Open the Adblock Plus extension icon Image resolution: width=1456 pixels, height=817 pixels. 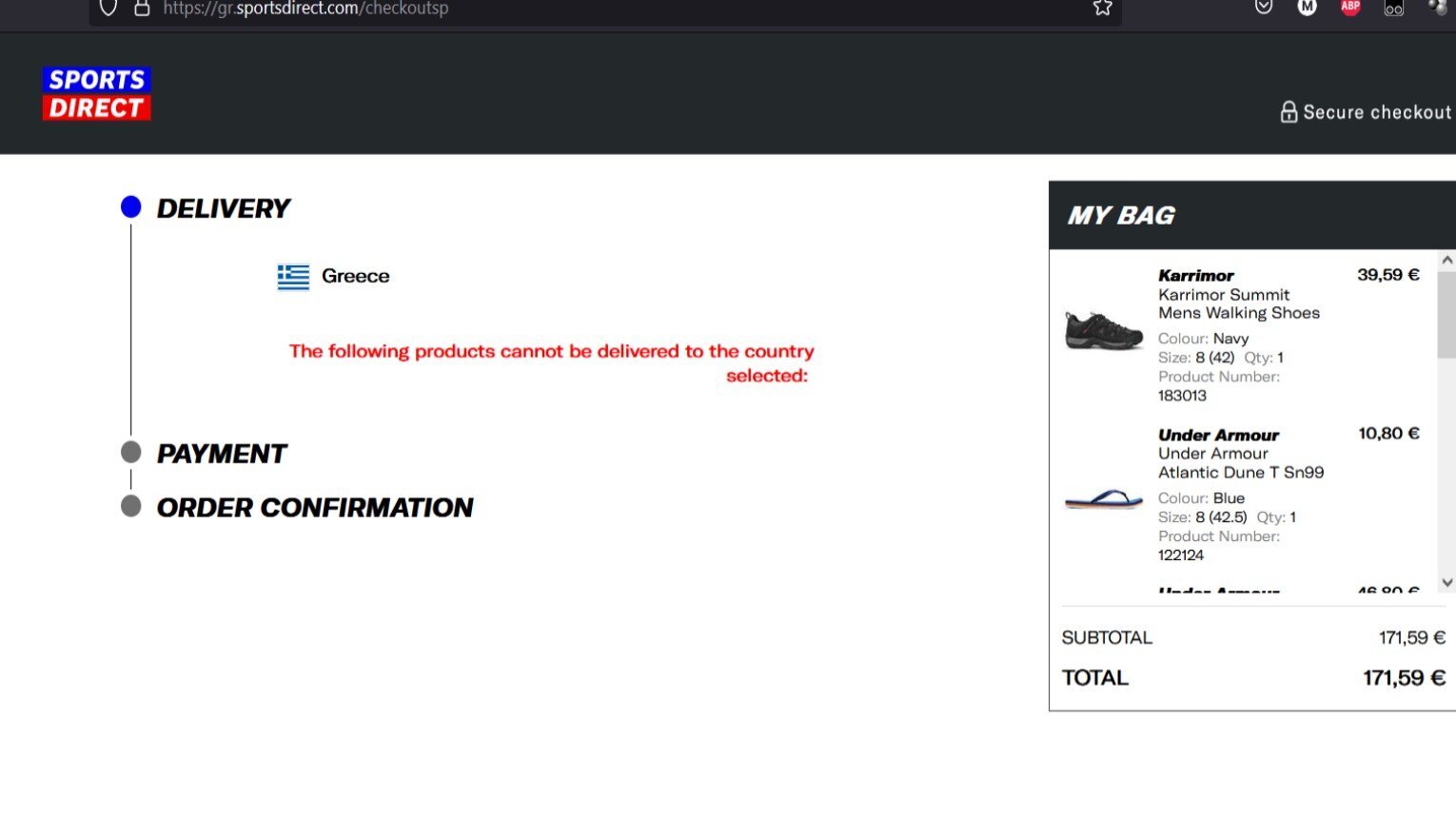1350,7
